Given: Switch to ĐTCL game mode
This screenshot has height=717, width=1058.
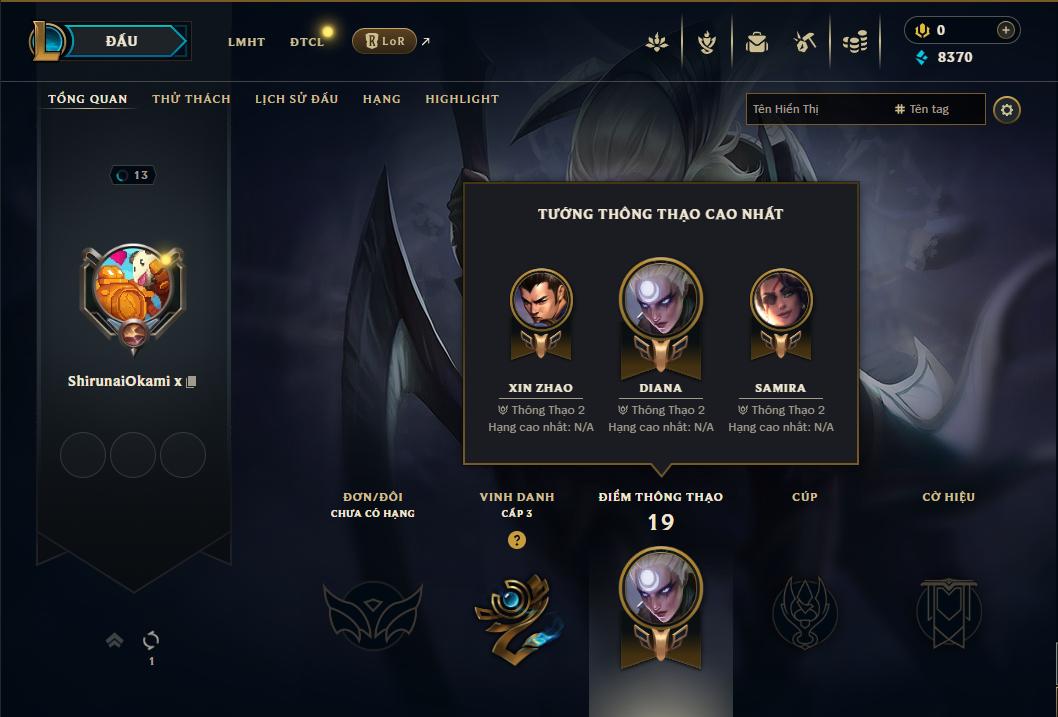Looking at the screenshot, I should 307,42.
